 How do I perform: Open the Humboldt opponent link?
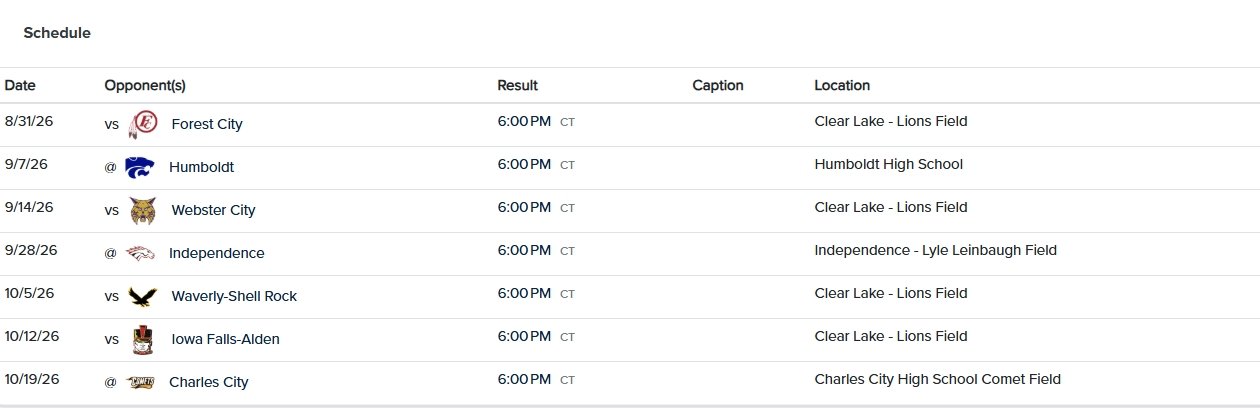pyautogui.click(x=202, y=167)
